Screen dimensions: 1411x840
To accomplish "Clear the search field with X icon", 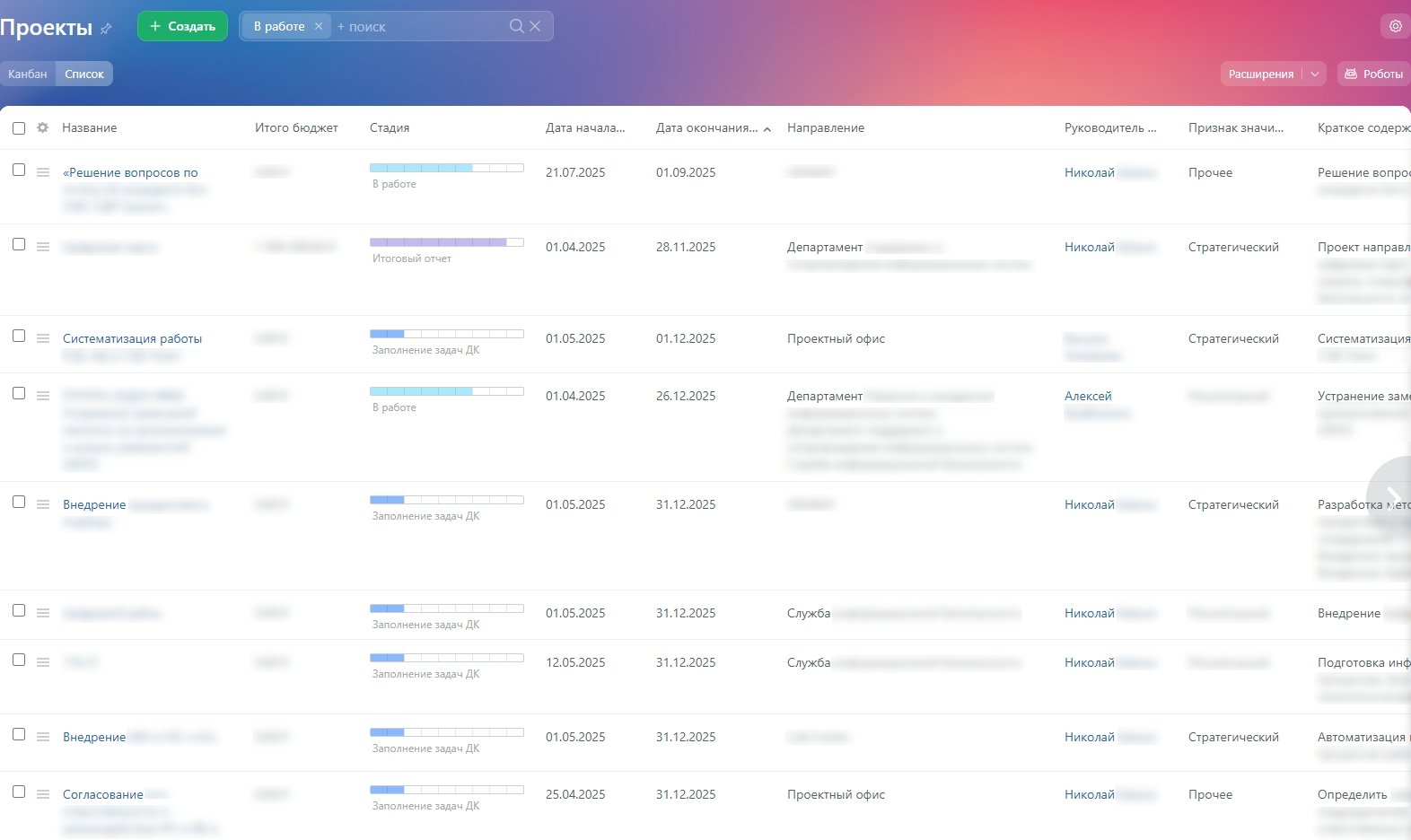I will (x=535, y=26).
